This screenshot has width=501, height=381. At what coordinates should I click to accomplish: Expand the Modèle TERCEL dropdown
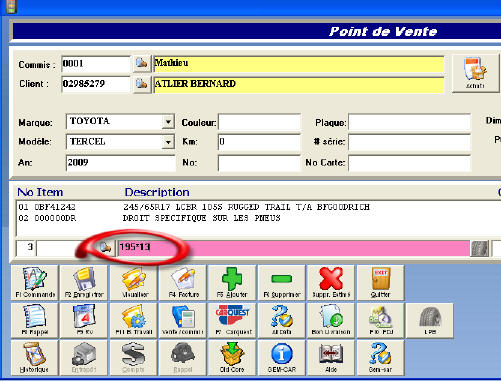[168, 142]
